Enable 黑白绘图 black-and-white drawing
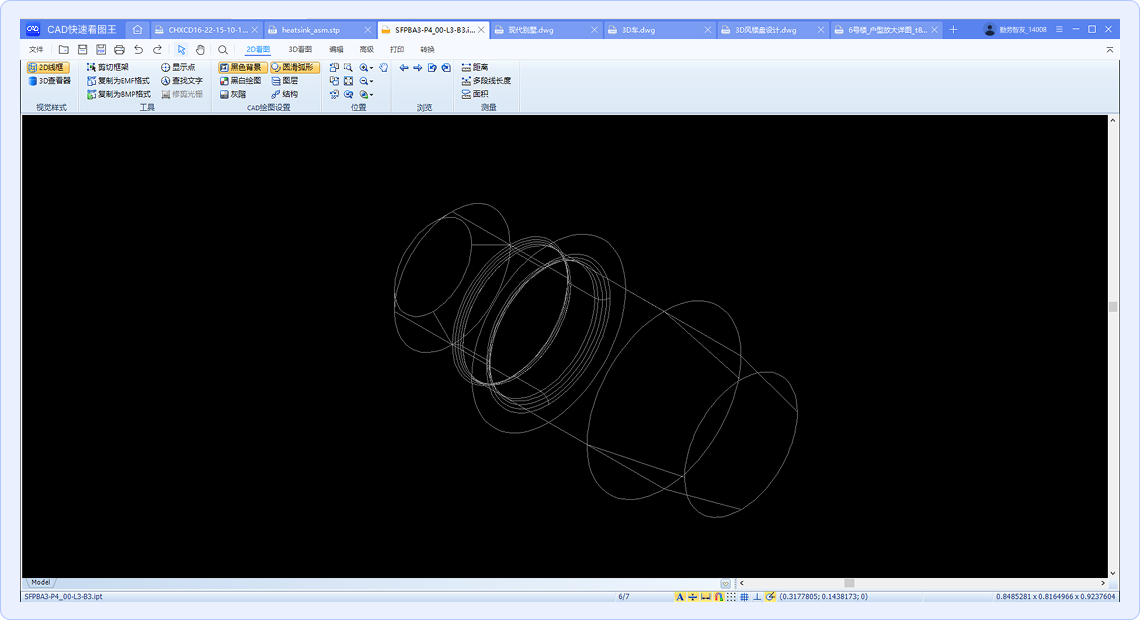Image resolution: width=1140 pixels, height=620 pixels. [240, 81]
